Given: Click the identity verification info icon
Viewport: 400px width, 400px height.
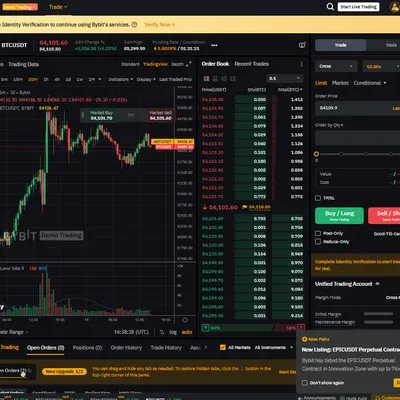Looking at the screenshot, I should 134,25.
